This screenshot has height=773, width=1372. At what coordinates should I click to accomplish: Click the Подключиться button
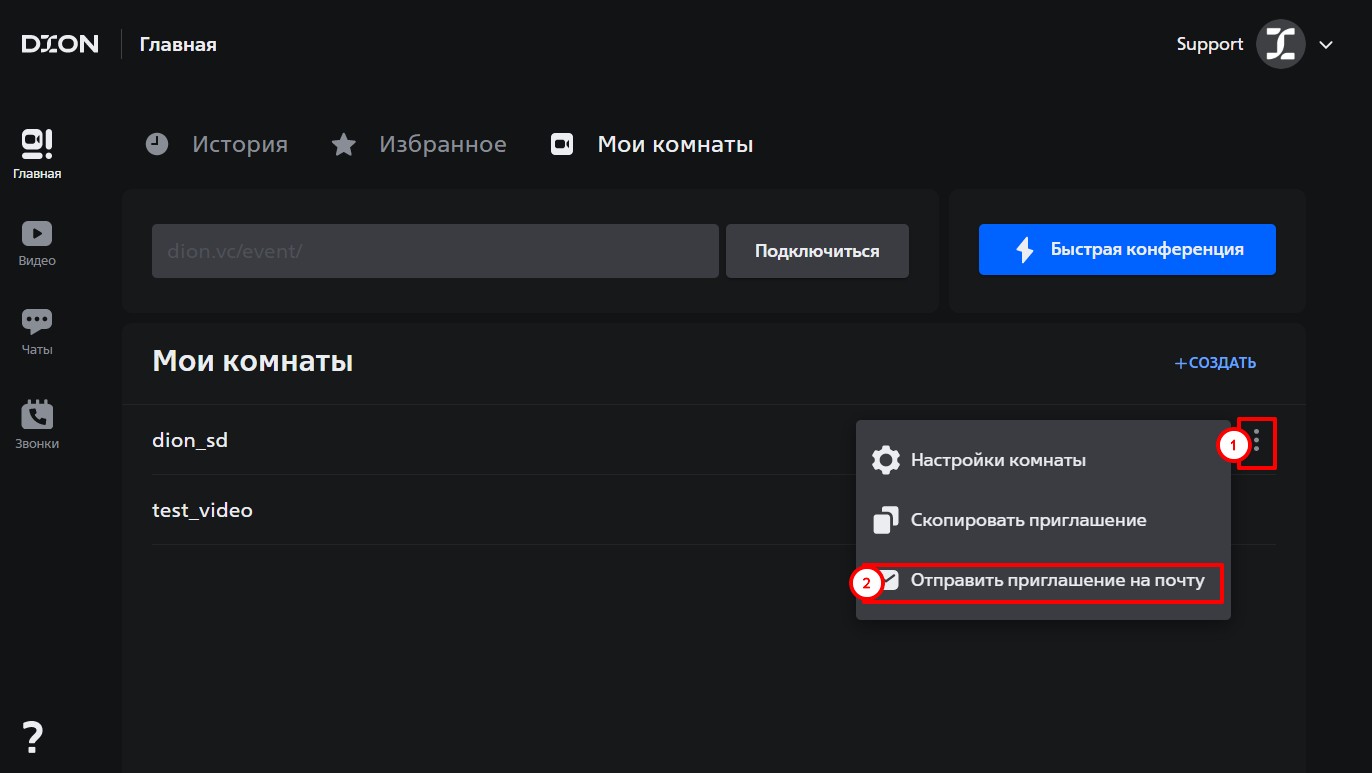click(817, 251)
